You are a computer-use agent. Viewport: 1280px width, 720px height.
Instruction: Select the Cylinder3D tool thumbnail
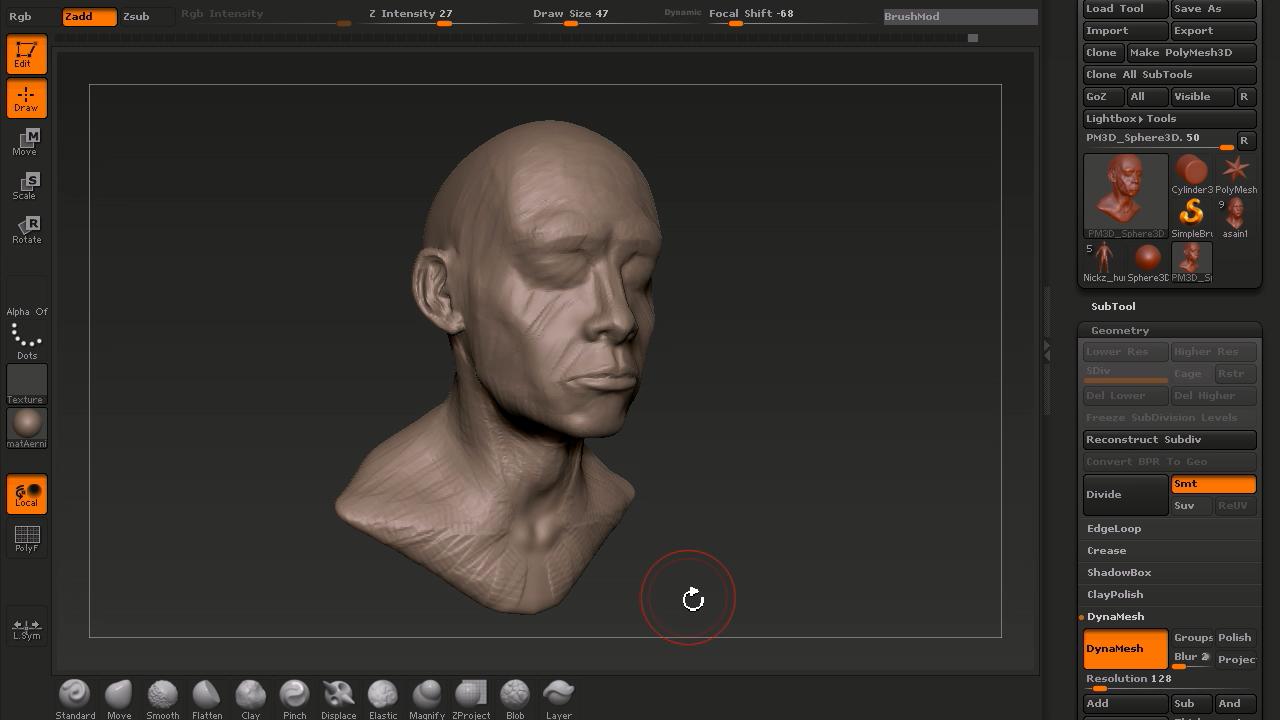1191,173
